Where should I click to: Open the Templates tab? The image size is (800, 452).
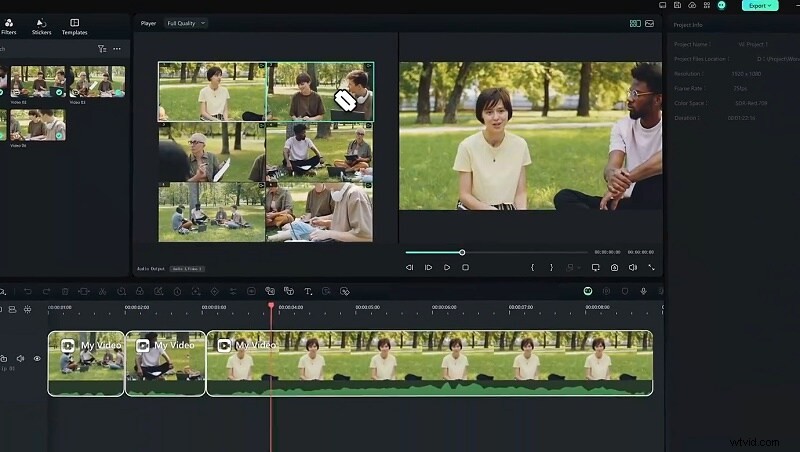(x=74, y=27)
